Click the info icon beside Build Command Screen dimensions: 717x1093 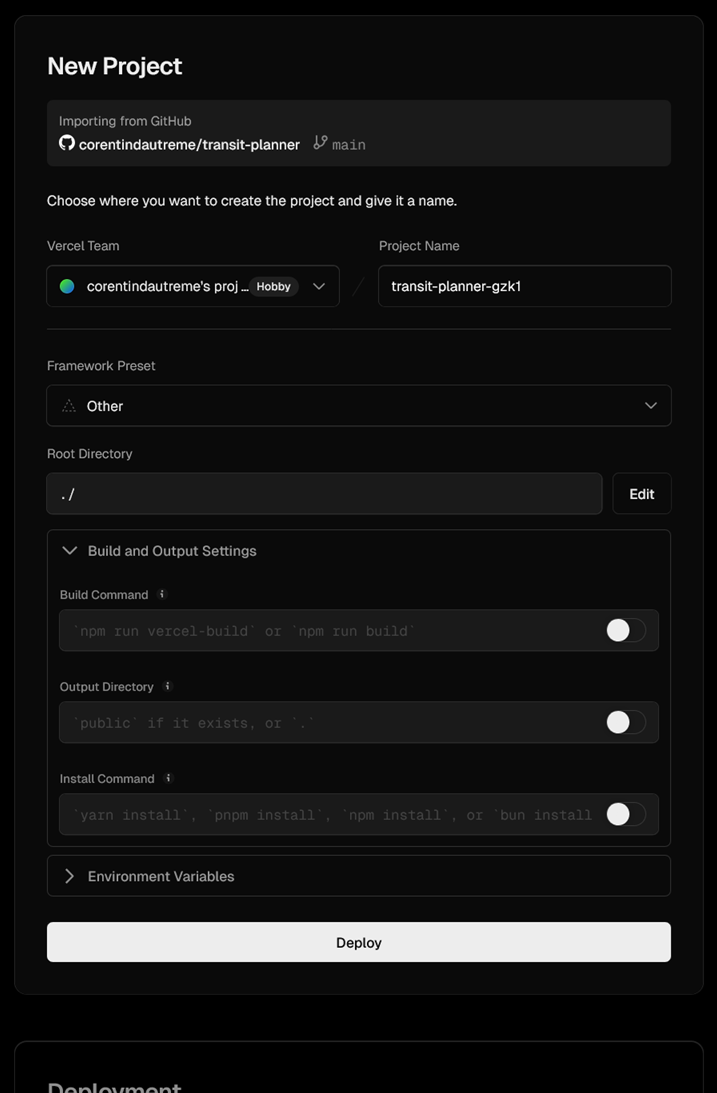(162, 594)
